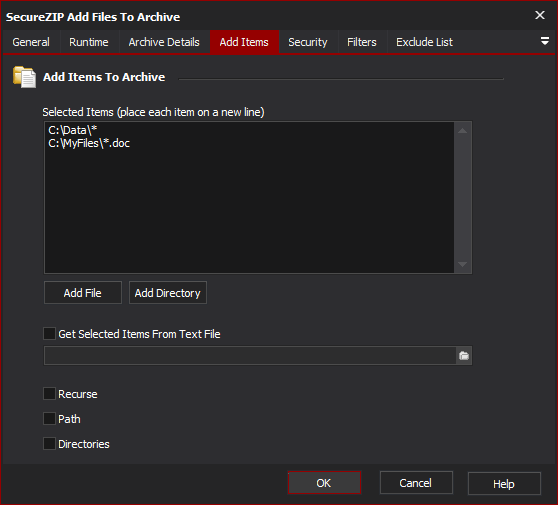Screen dimensions: 558x505
Task: Click the scroll up arrow of Selected Items
Action: (463, 131)
